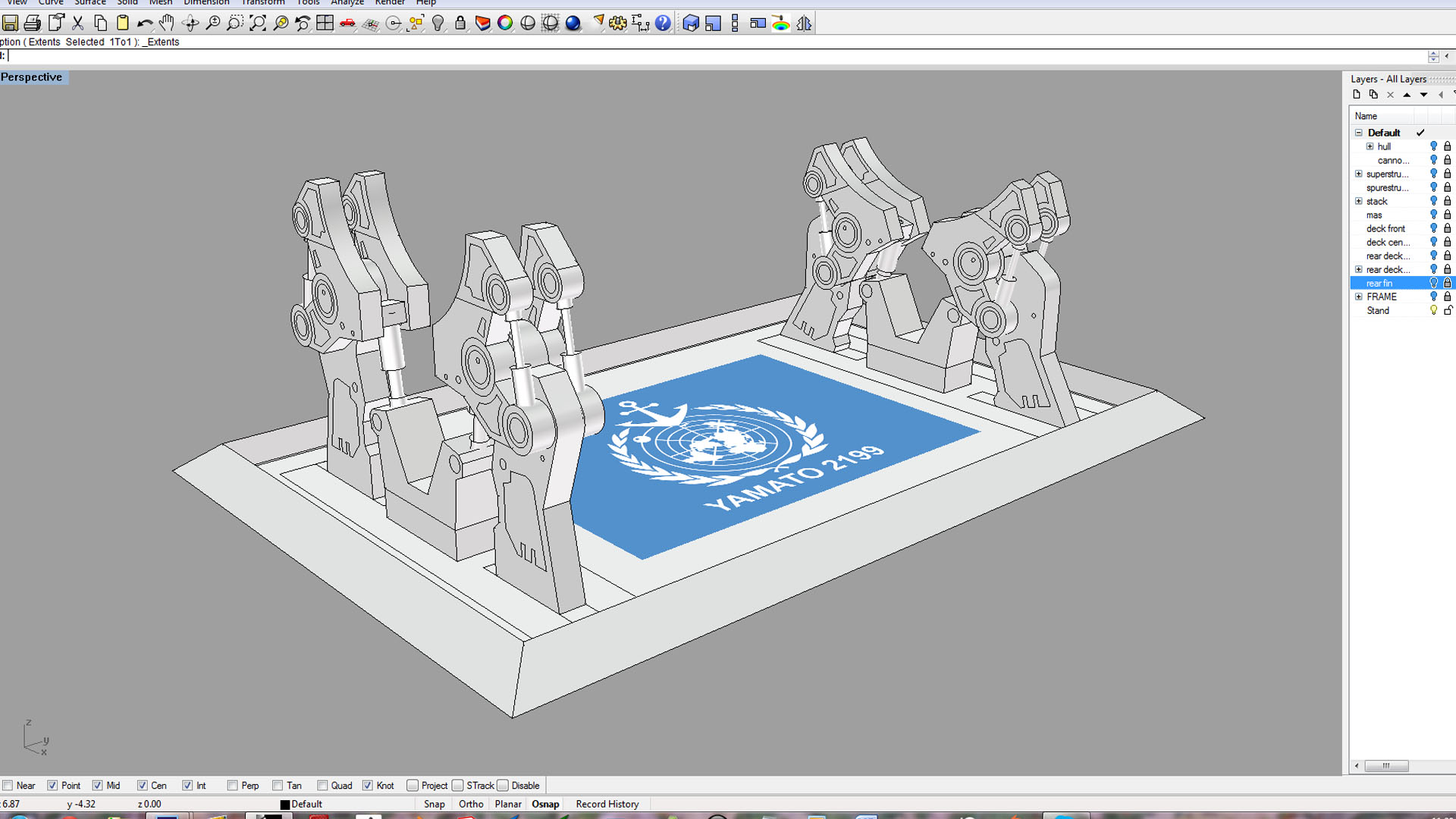The image size is (1456, 819).
Task: Click the blue Help question mark icon
Action: (663, 24)
